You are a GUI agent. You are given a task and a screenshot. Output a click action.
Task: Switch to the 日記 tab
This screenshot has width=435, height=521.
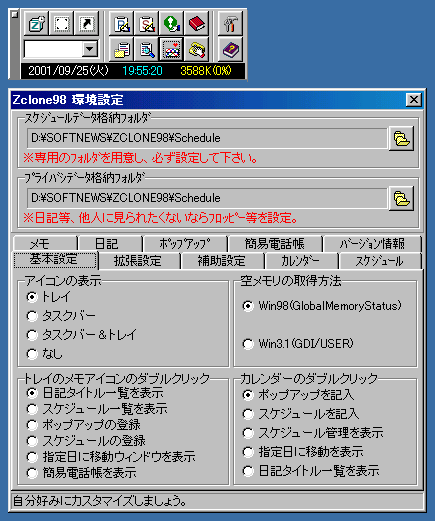[x=110, y=244]
